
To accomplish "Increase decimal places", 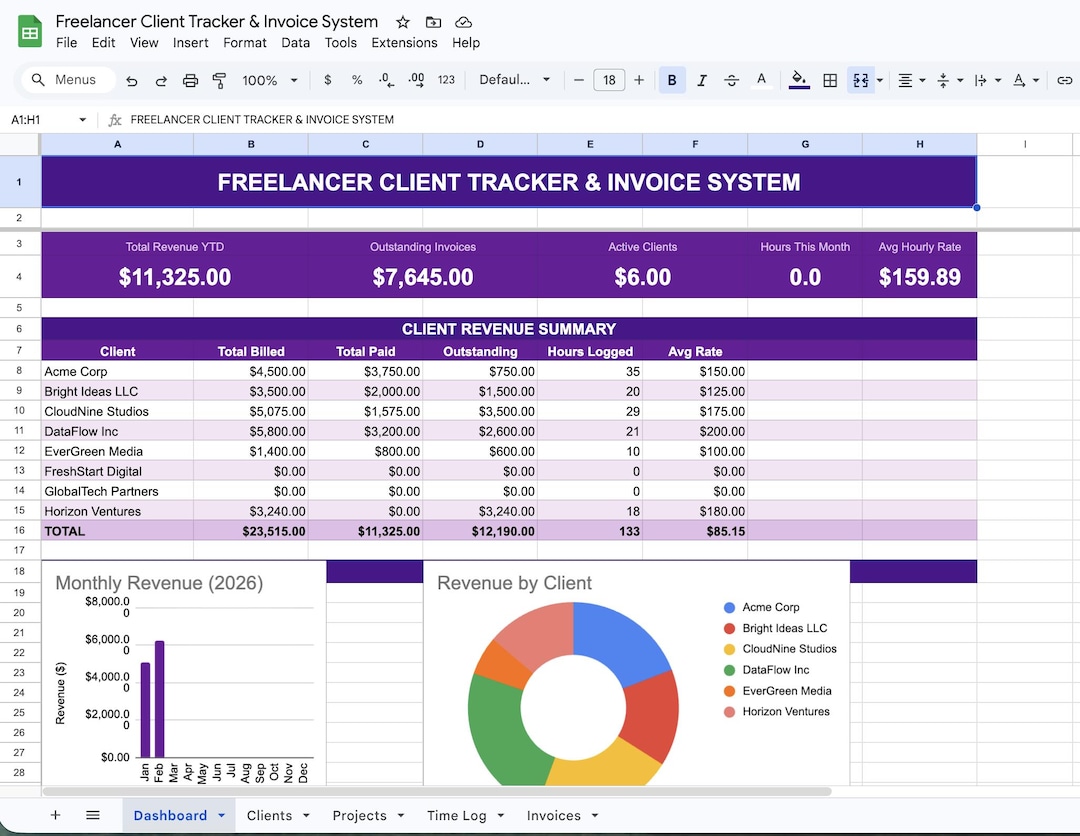I will (416, 80).
